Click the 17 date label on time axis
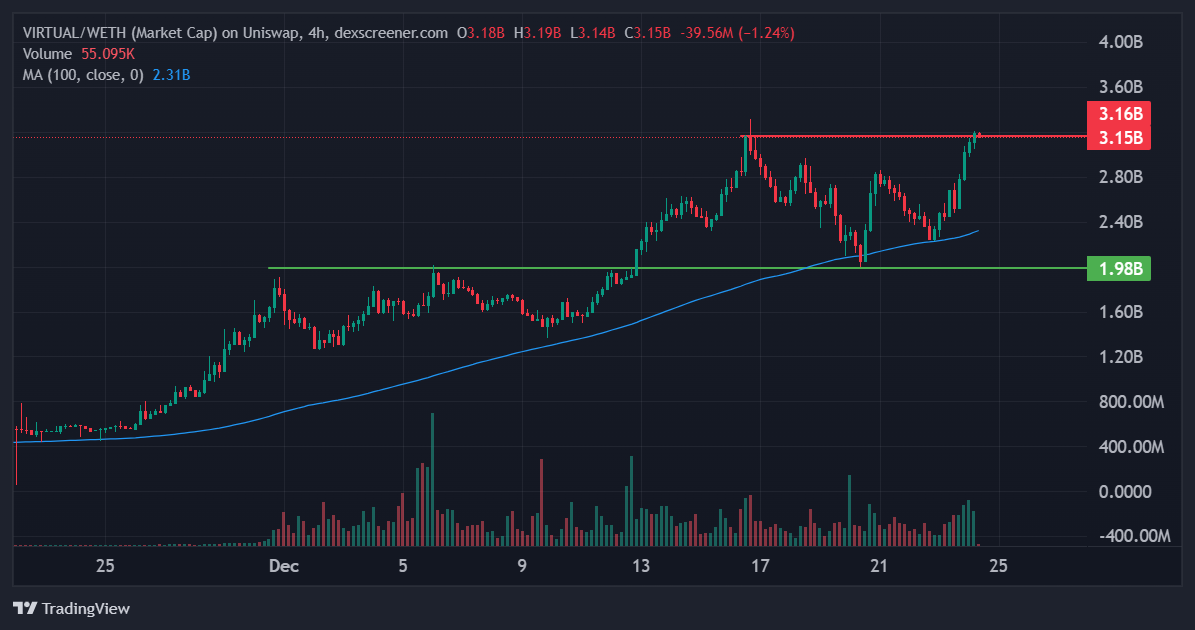Image resolution: width=1195 pixels, height=630 pixels. click(760, 566)
